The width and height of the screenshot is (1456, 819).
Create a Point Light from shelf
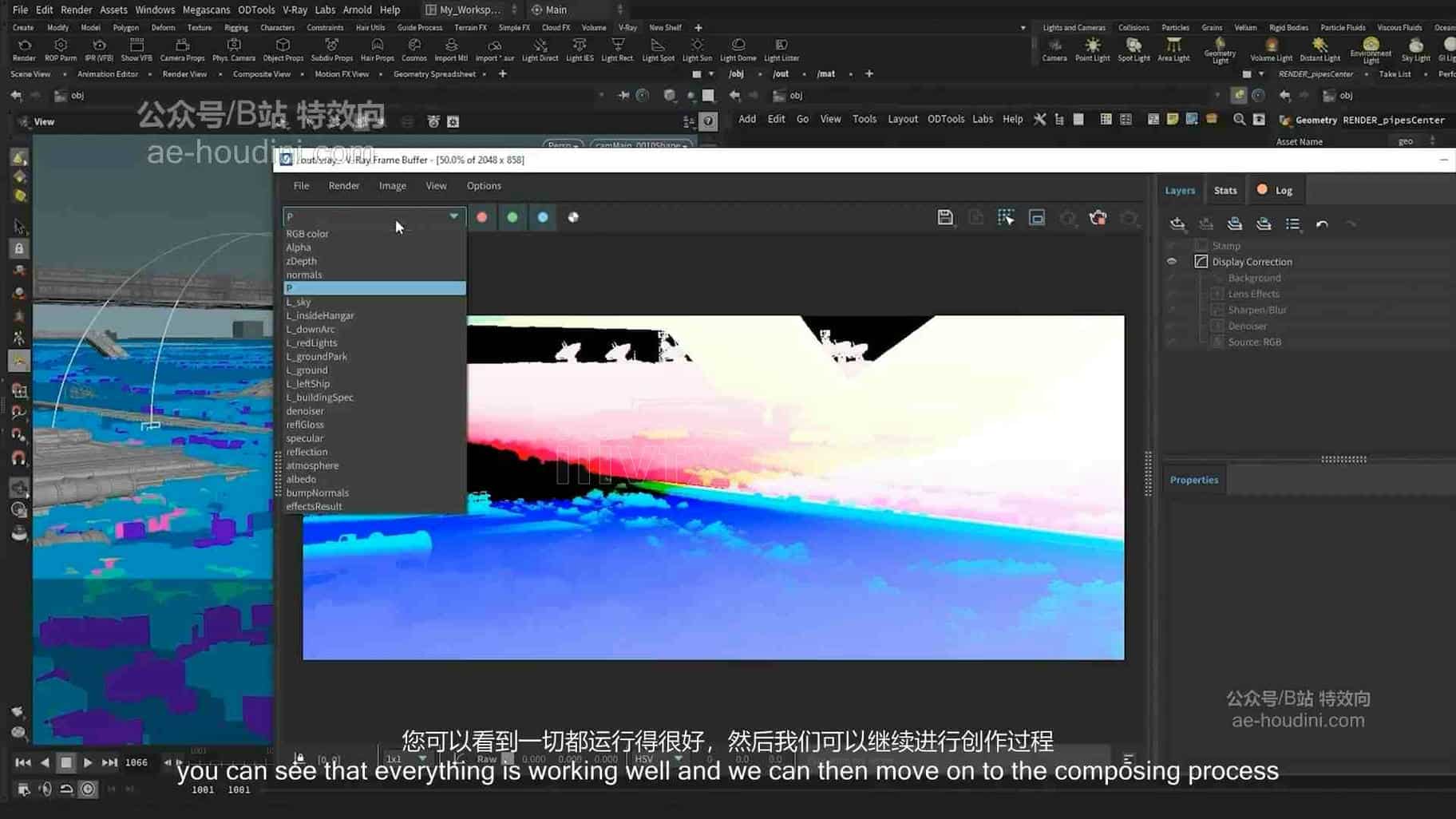[1092, 50]
